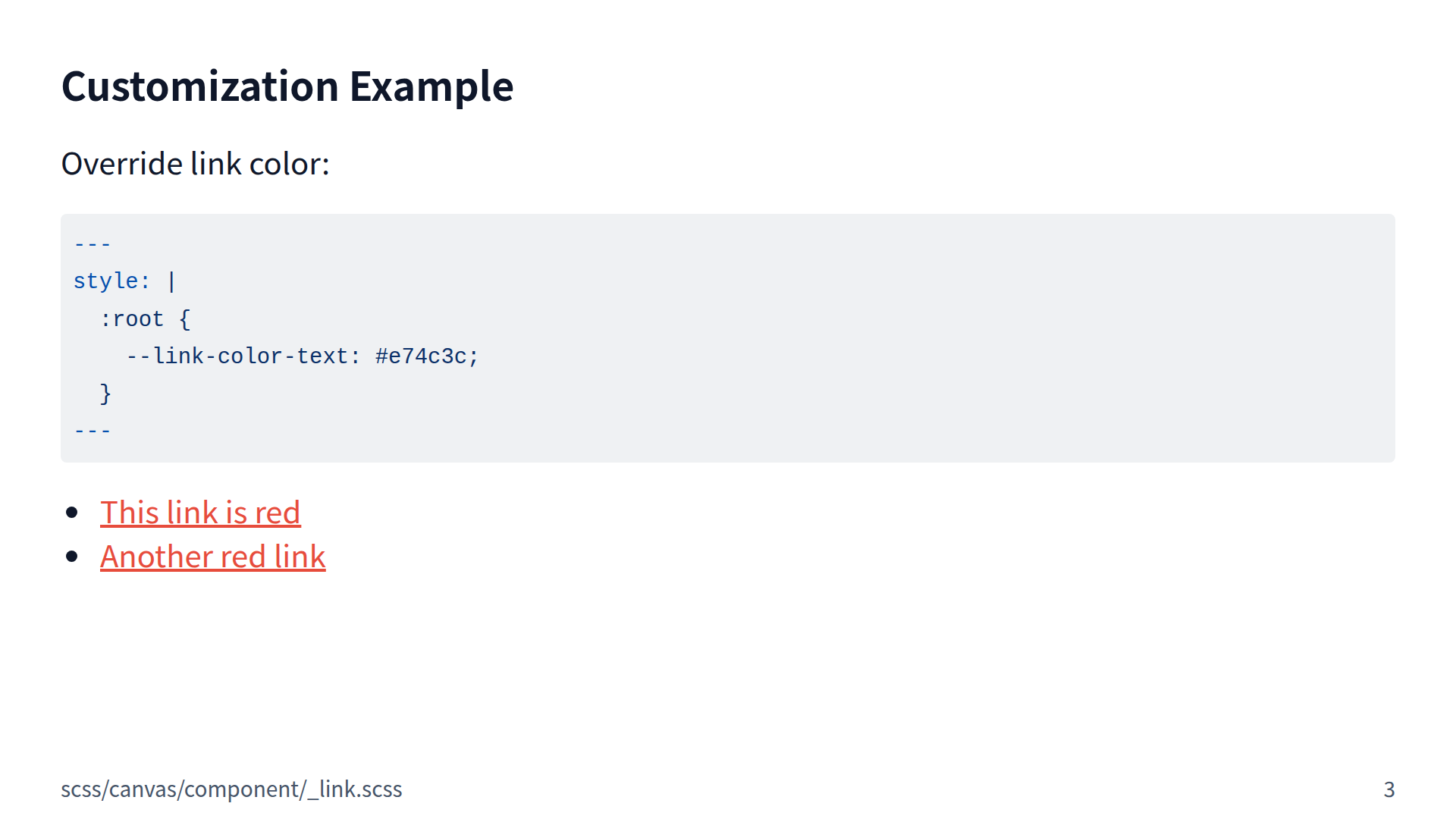Click the word "Override" in the paragraph
Viewport: 1456px width, 819px height.
pyautogui.click(x=121, y=164)
